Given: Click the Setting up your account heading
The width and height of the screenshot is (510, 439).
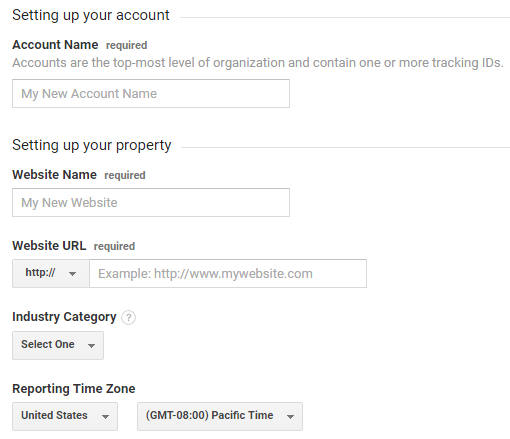Looking at the screenshot, I should (x=91, y=15).
